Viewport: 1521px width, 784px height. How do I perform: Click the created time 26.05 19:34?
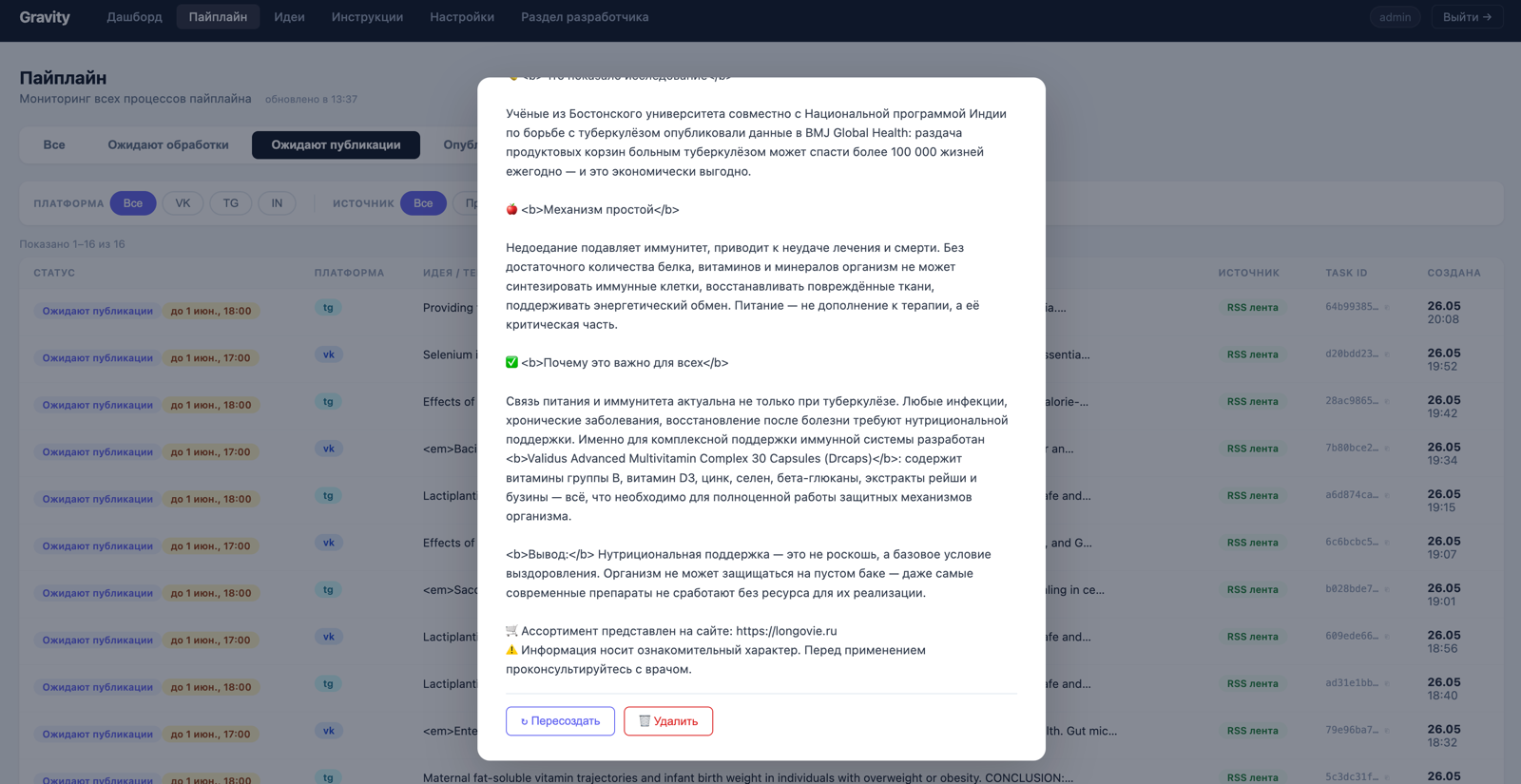pyautogui.click(x=1444, y=453)
